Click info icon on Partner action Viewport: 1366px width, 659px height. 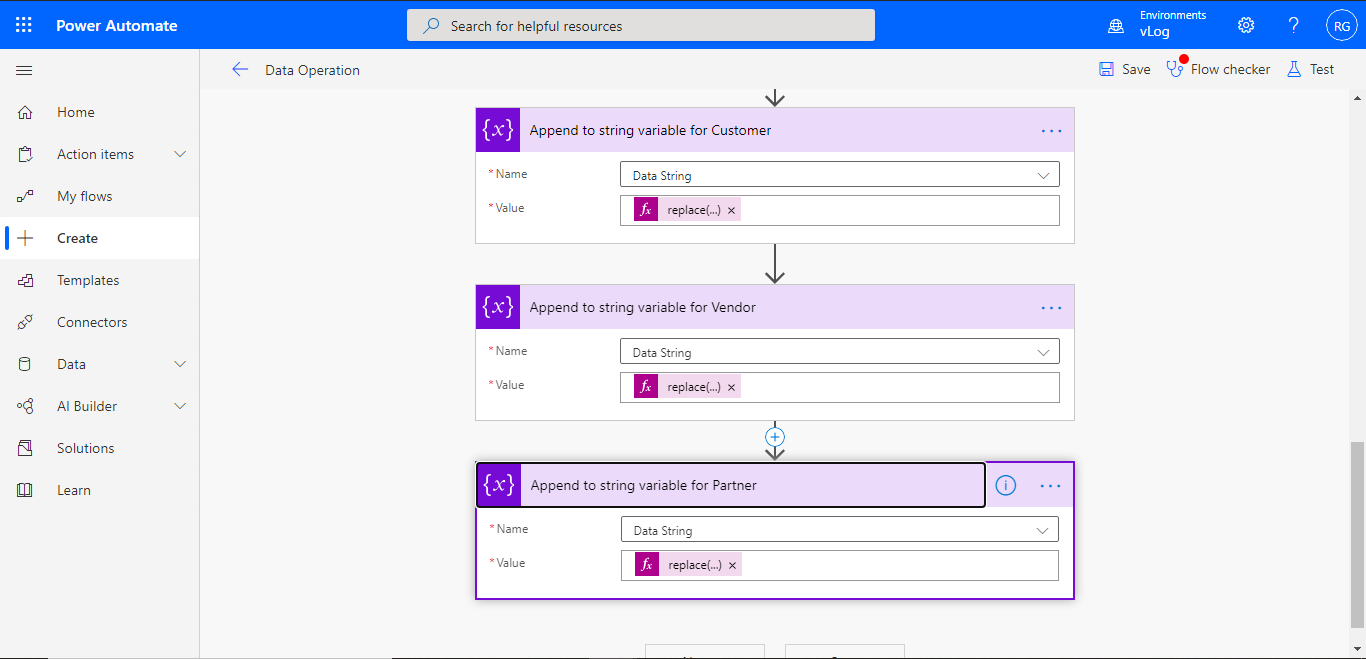coord(1006,485)
